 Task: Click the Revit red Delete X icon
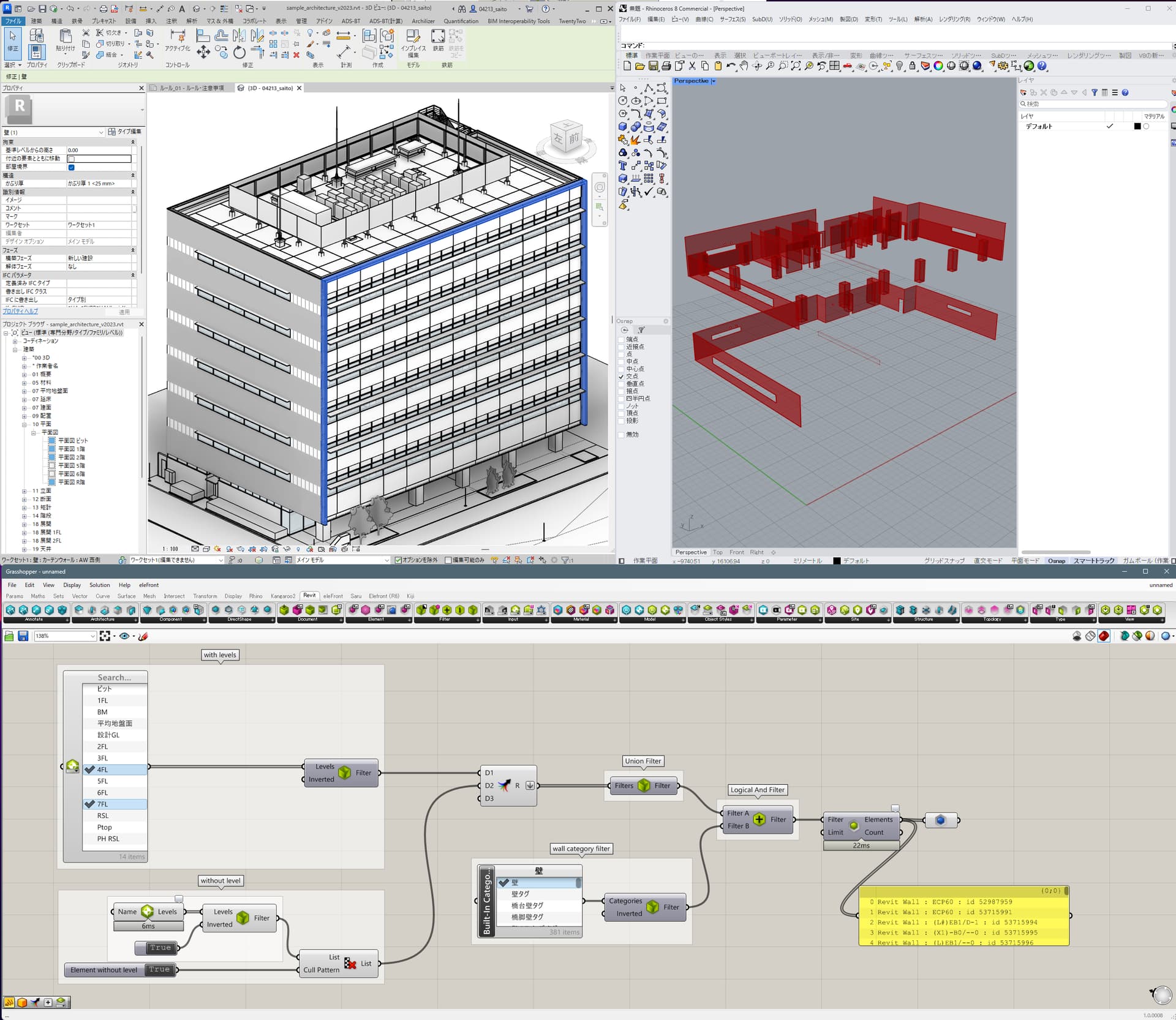click(x=296, y=55)
